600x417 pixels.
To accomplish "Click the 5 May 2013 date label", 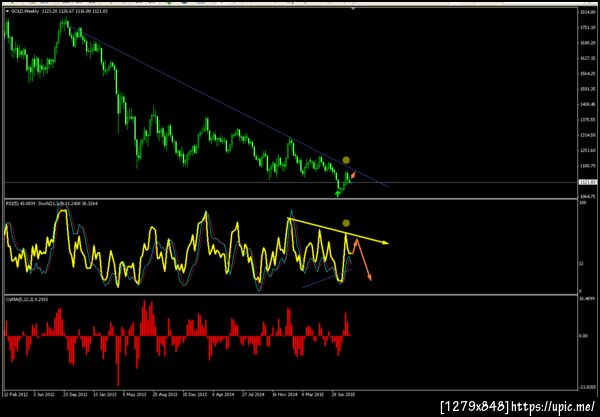I will tap(135, 394).
